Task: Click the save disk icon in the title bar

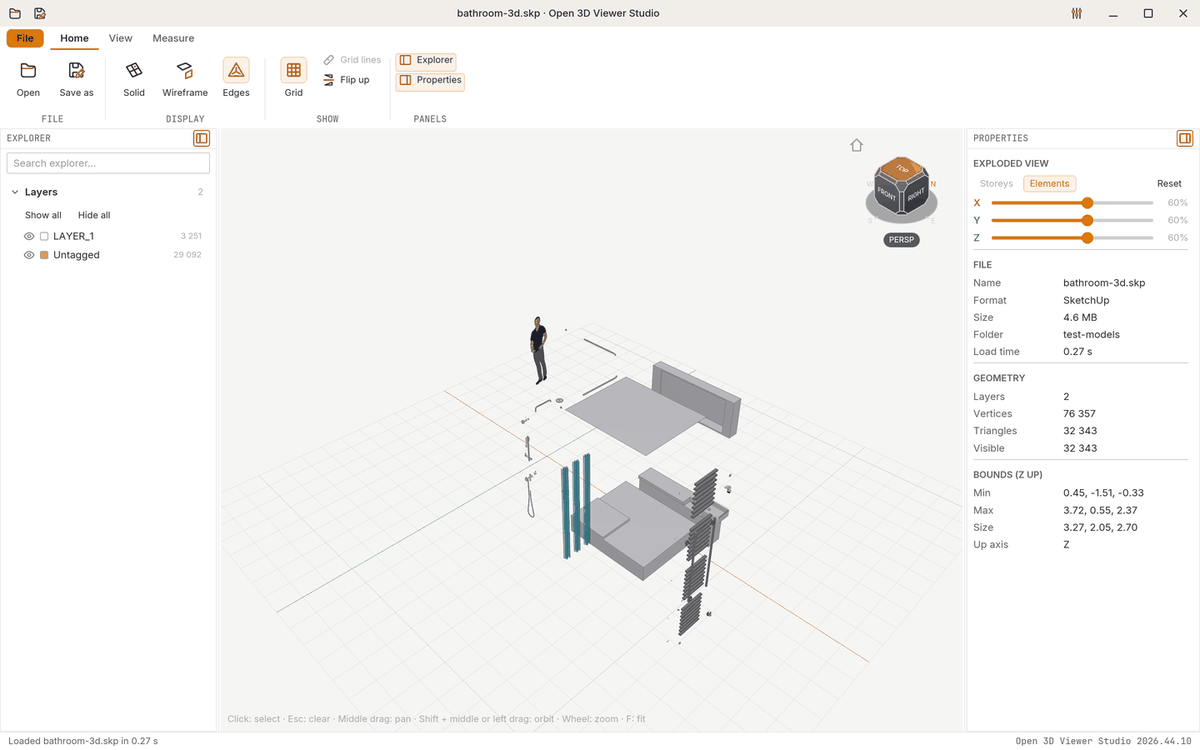Action: (x=39, y=13)
